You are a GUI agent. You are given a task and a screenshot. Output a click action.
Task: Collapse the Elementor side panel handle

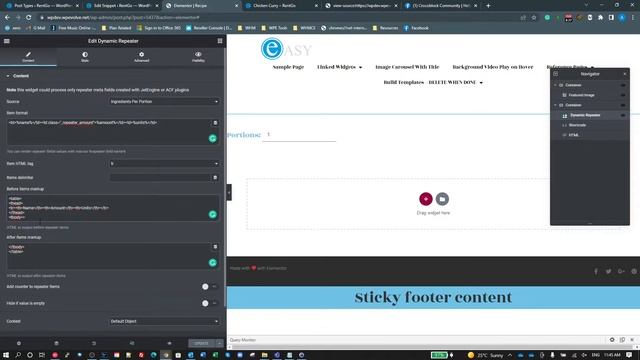[x=229, y=193]
